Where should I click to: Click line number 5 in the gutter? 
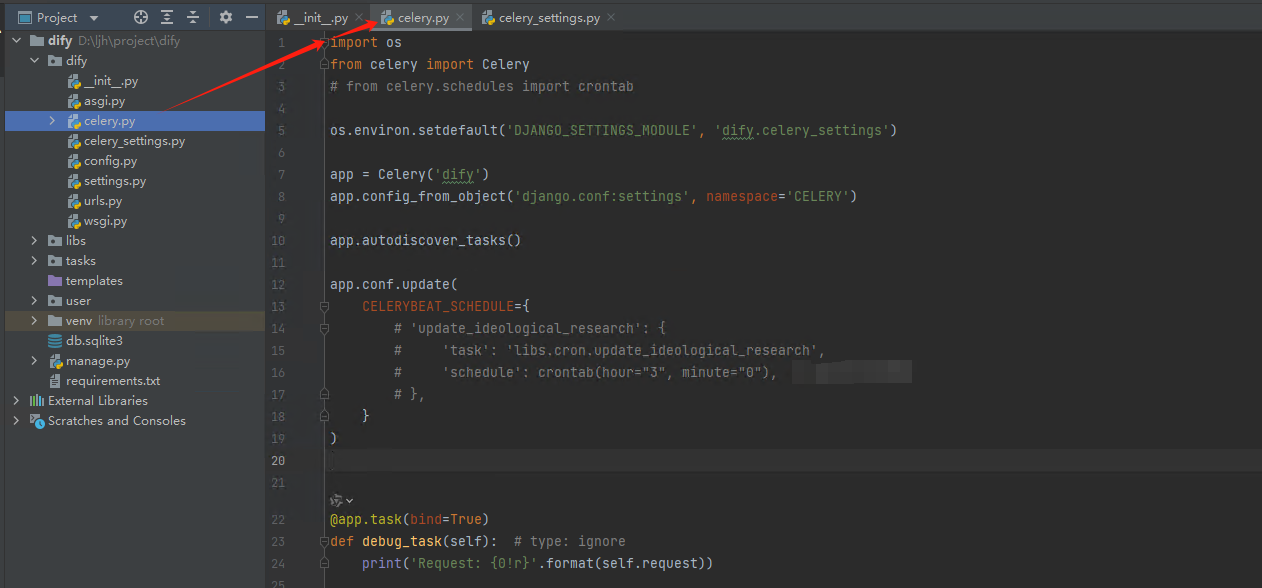pos(281,131)
